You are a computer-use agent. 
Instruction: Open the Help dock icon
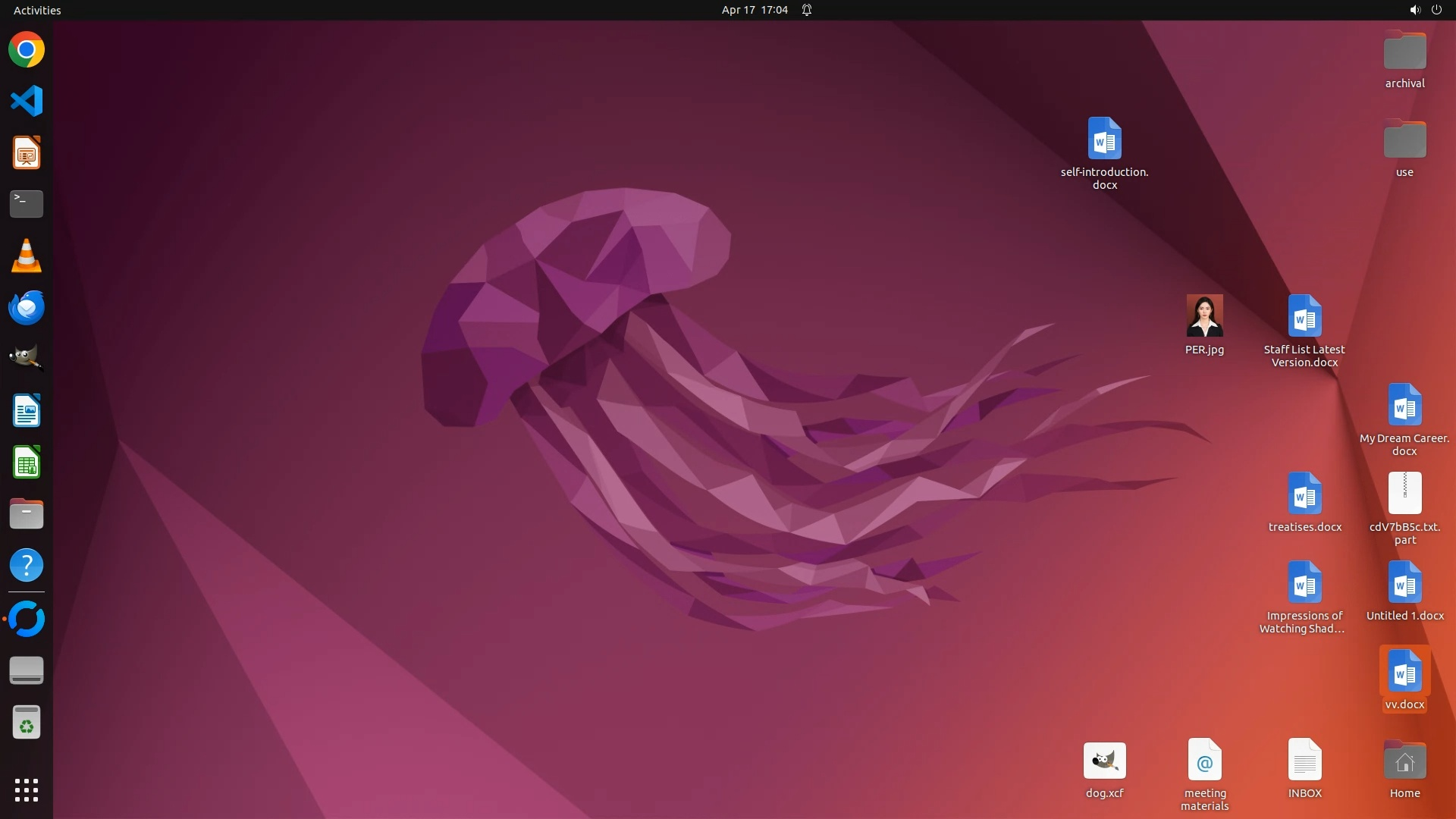tap(27, 565)
